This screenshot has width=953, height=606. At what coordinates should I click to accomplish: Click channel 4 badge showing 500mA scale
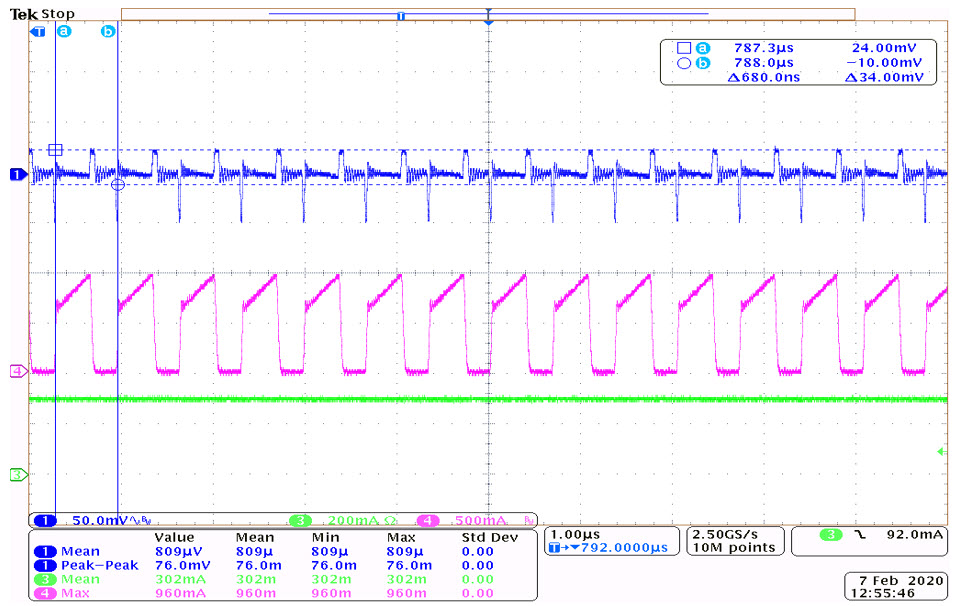pyautogui.click(x=470, y=521)
